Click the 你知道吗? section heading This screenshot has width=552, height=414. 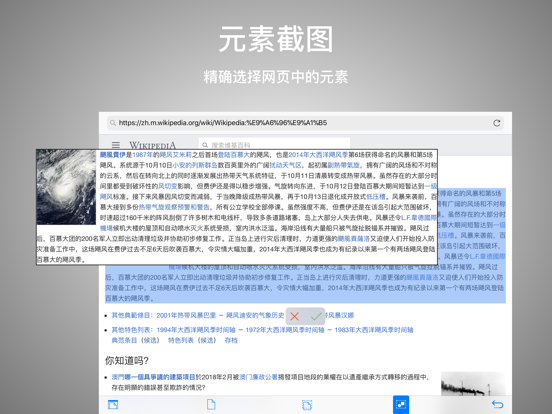(127, 361)
